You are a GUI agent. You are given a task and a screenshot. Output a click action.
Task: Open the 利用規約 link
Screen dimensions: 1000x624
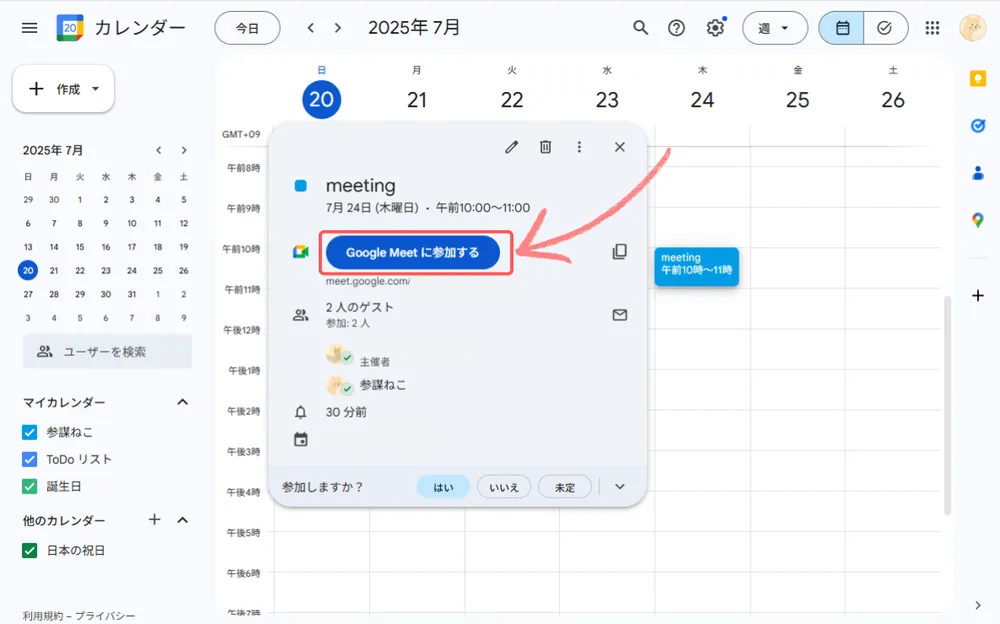[44, 616]
